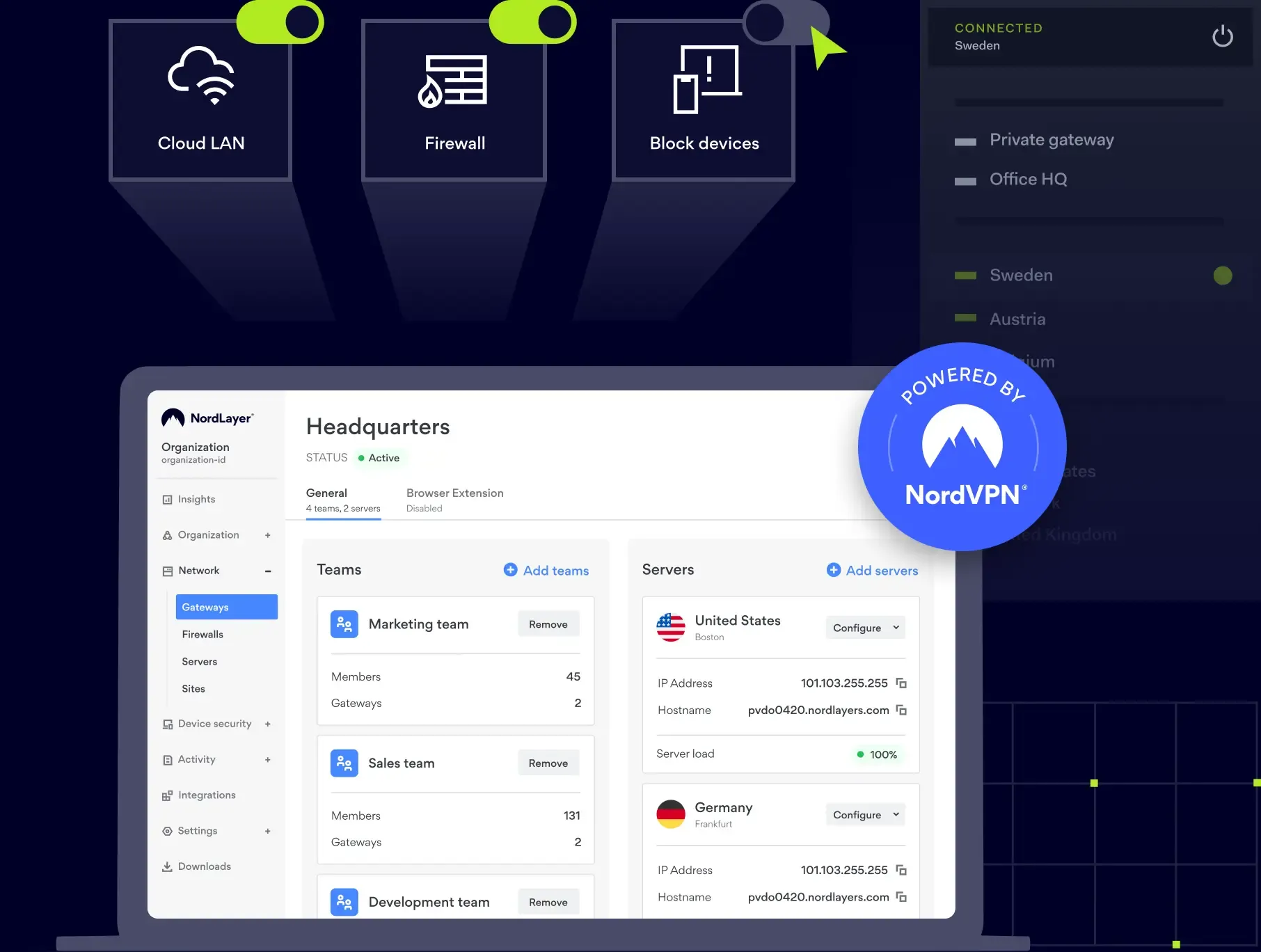The width and height of the screenshot is (1261, 952).
Task: Click the Marketing team avatar icon
Action: coord(344,624)
